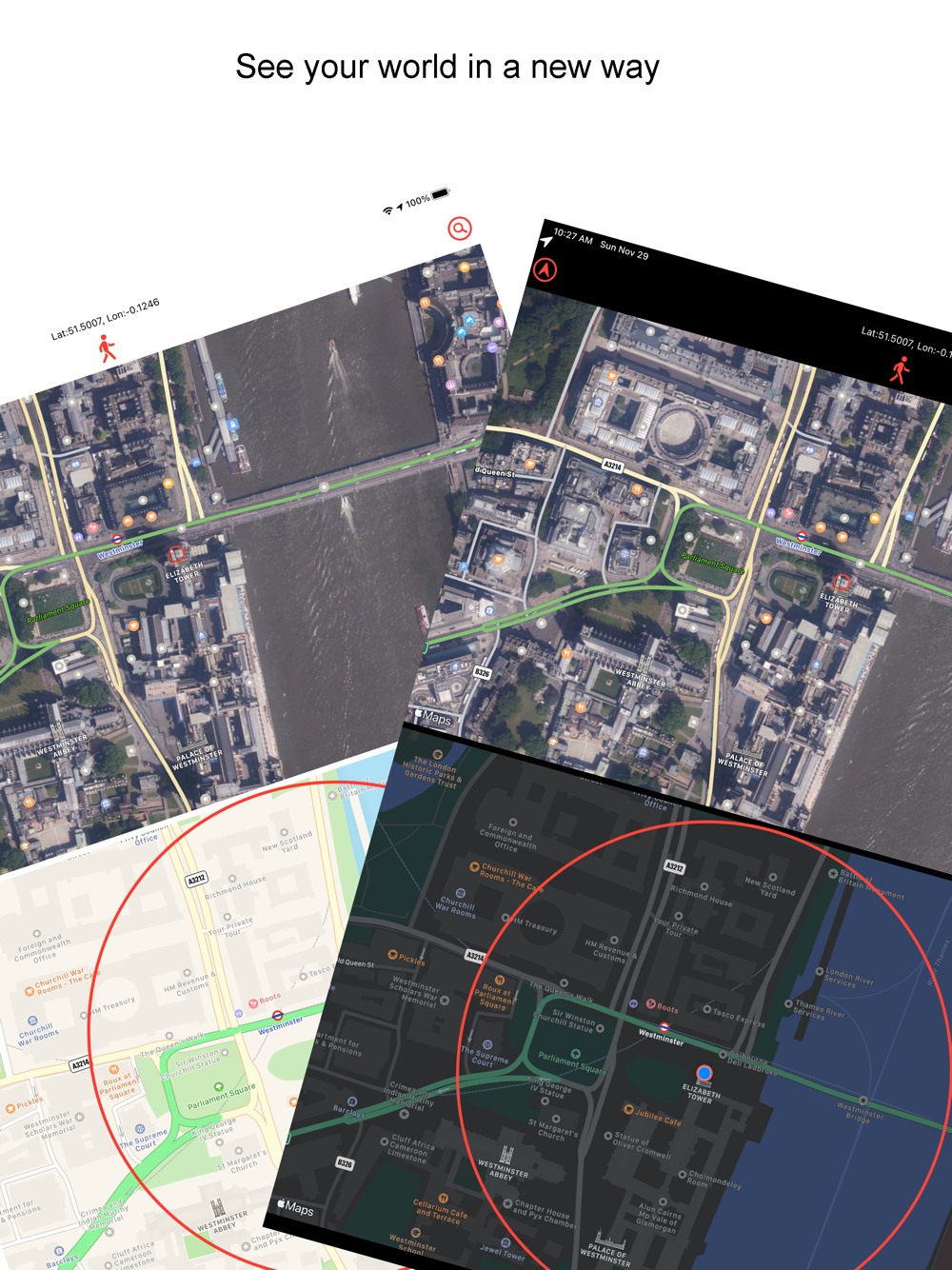Screen dimensions: 952x1270
Task: Click the heading See your world in a new way
Action: pyautogui.click(x=447, y=67)
